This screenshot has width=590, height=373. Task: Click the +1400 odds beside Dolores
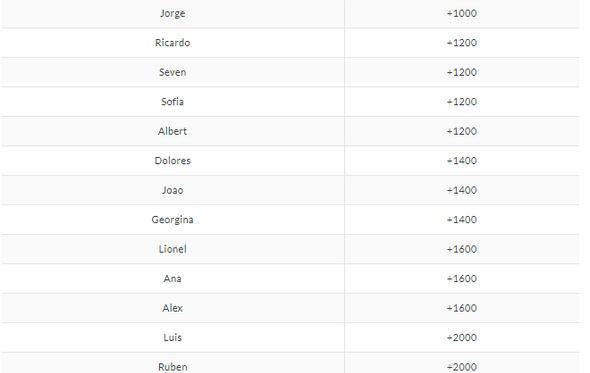(x=462, y=160)
